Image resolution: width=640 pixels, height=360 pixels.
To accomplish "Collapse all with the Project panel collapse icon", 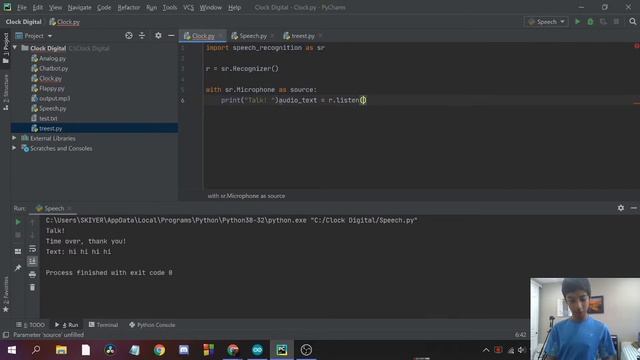I will [x=142, y=36].
